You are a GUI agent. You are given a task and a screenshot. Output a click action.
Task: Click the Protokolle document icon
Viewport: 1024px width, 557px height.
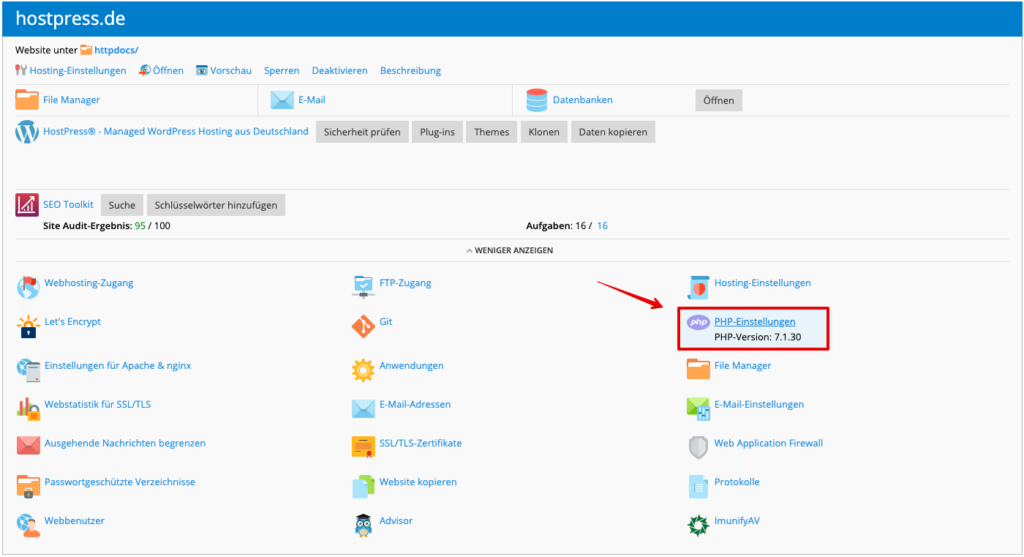click(698, 486)
